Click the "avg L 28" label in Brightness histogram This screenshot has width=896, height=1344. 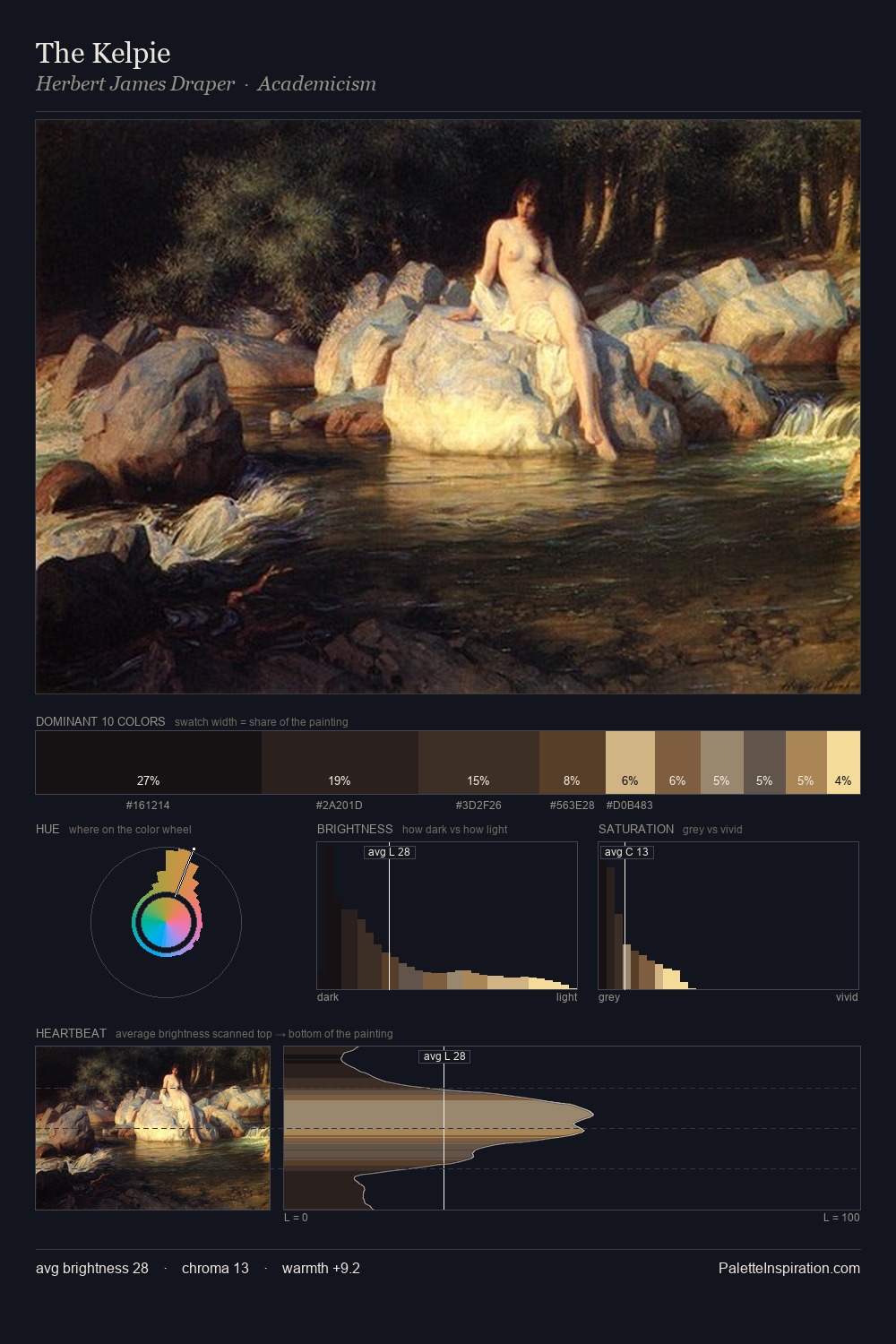pyautogui.click(x=390, y=852)
